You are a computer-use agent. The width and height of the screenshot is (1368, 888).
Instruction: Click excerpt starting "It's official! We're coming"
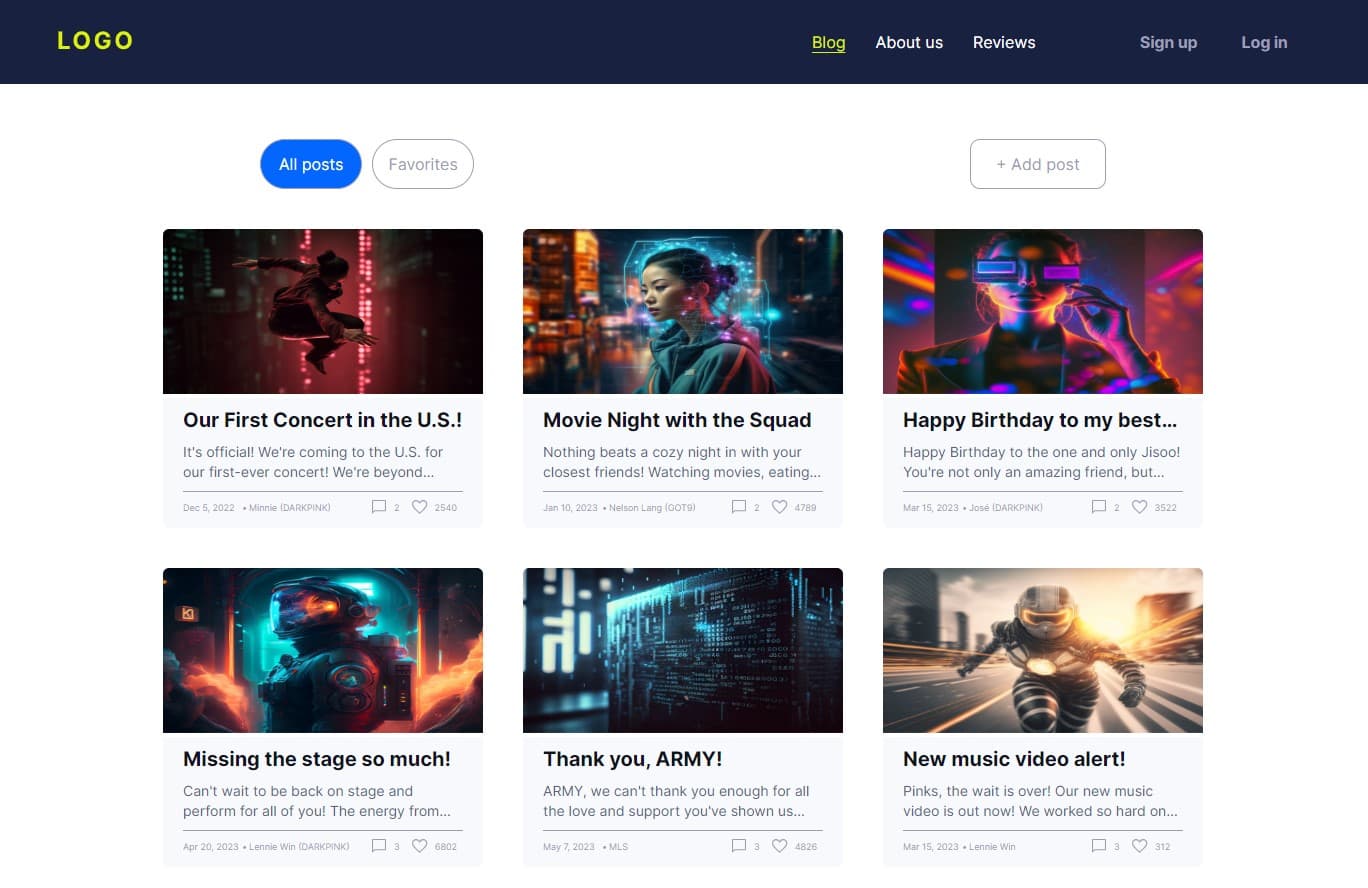[313, 462]
